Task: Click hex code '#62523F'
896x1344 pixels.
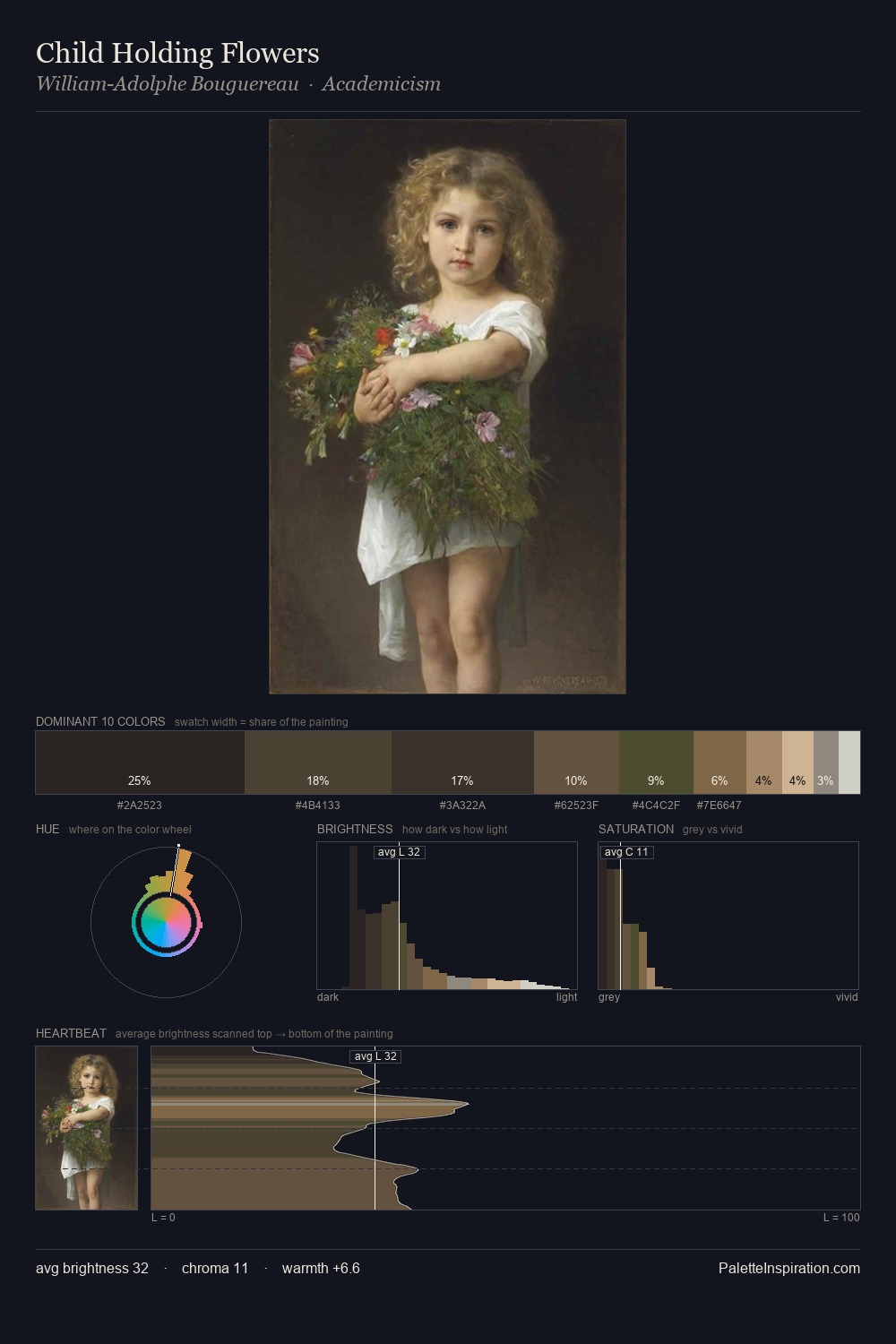Action: [576, 806]
